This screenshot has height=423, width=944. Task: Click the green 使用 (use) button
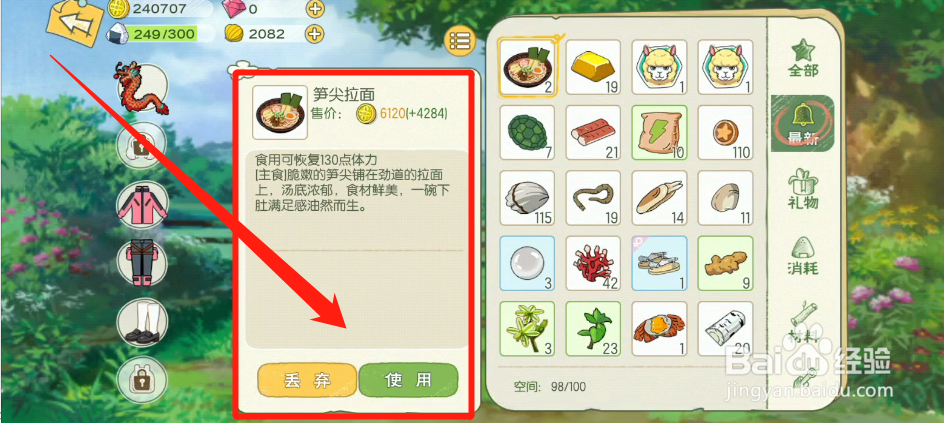pos(408,380)
